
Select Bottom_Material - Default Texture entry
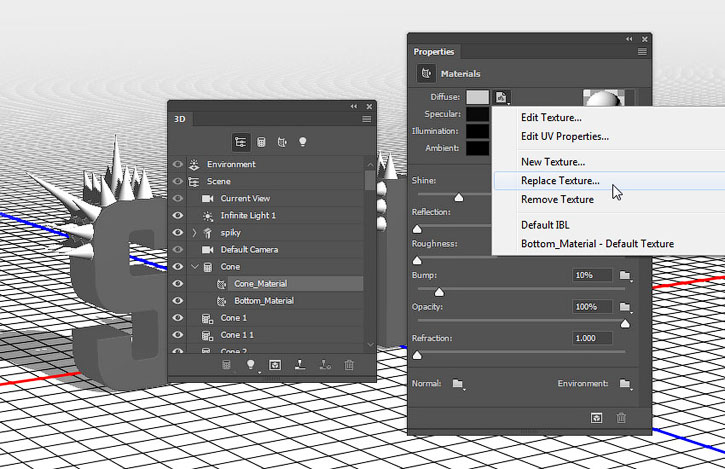pos(597,244)
